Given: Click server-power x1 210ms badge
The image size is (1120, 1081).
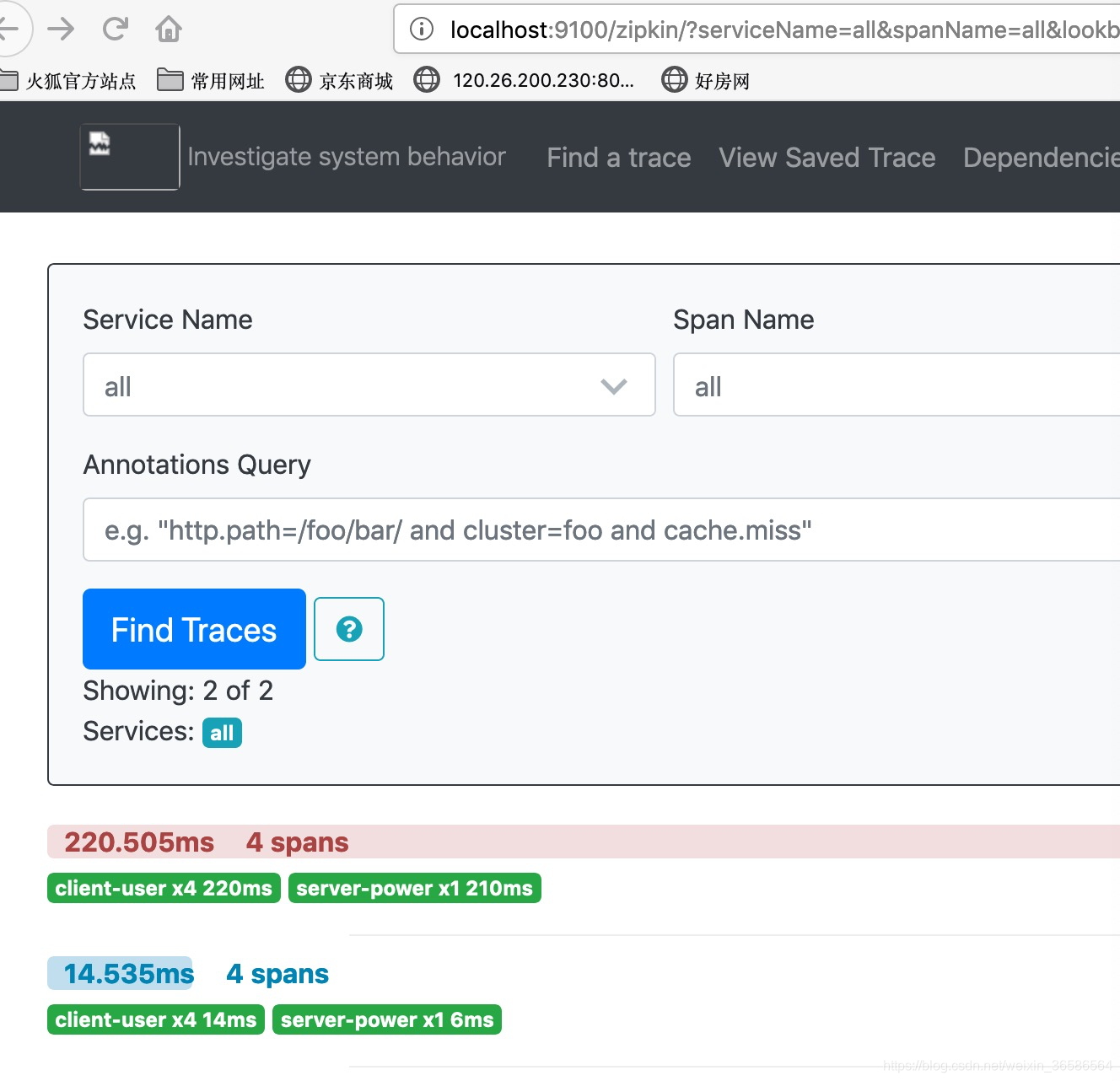Looking at the screenshot, I should pos(415,888).
